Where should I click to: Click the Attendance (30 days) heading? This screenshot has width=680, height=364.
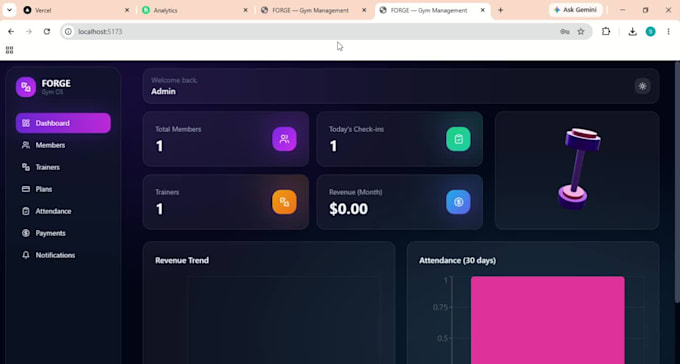click(458, 260)
